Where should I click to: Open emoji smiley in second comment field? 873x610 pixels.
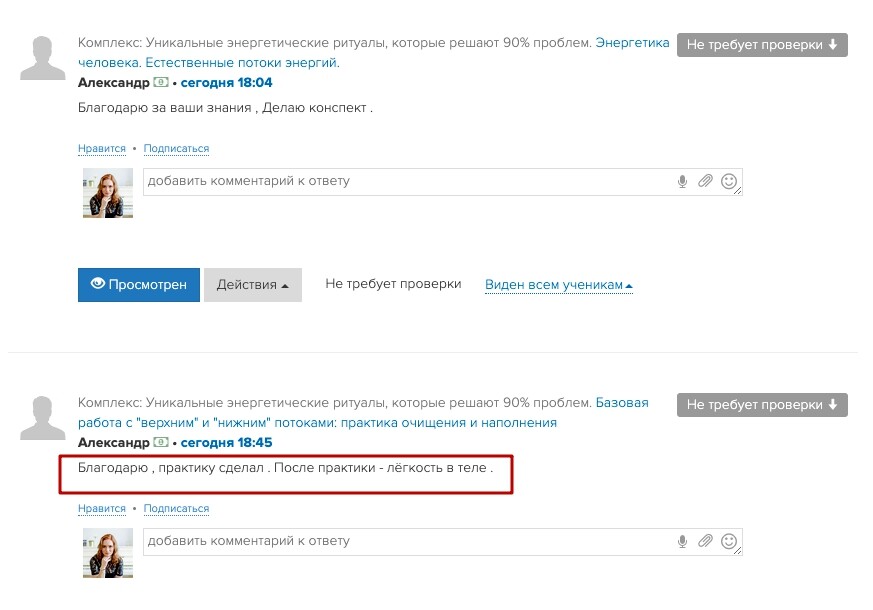(729, 541)
